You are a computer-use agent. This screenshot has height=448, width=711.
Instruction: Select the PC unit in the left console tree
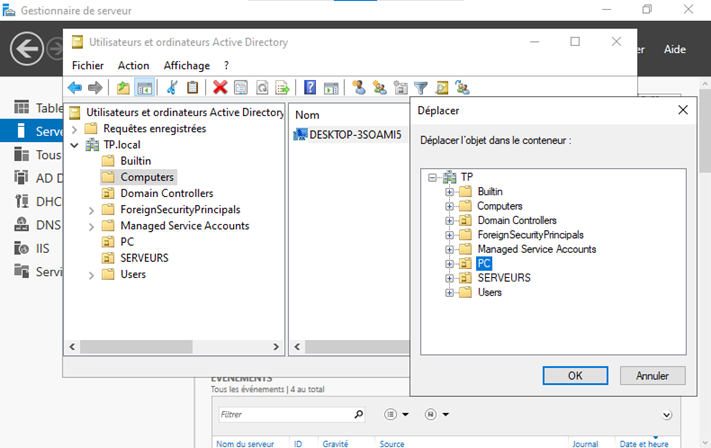[x=127, y=242]
